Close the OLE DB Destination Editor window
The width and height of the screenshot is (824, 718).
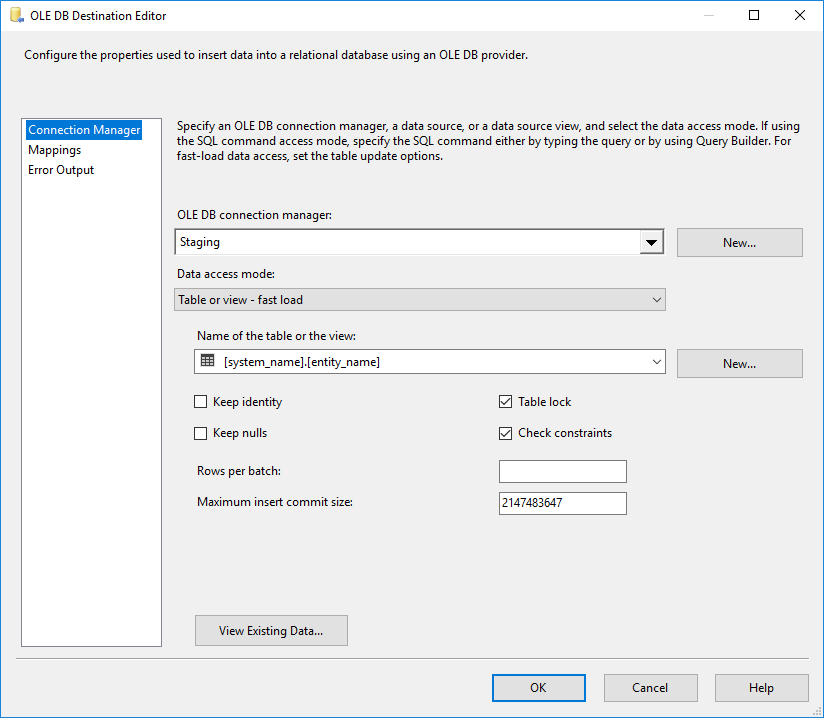[x=800, y=15]
